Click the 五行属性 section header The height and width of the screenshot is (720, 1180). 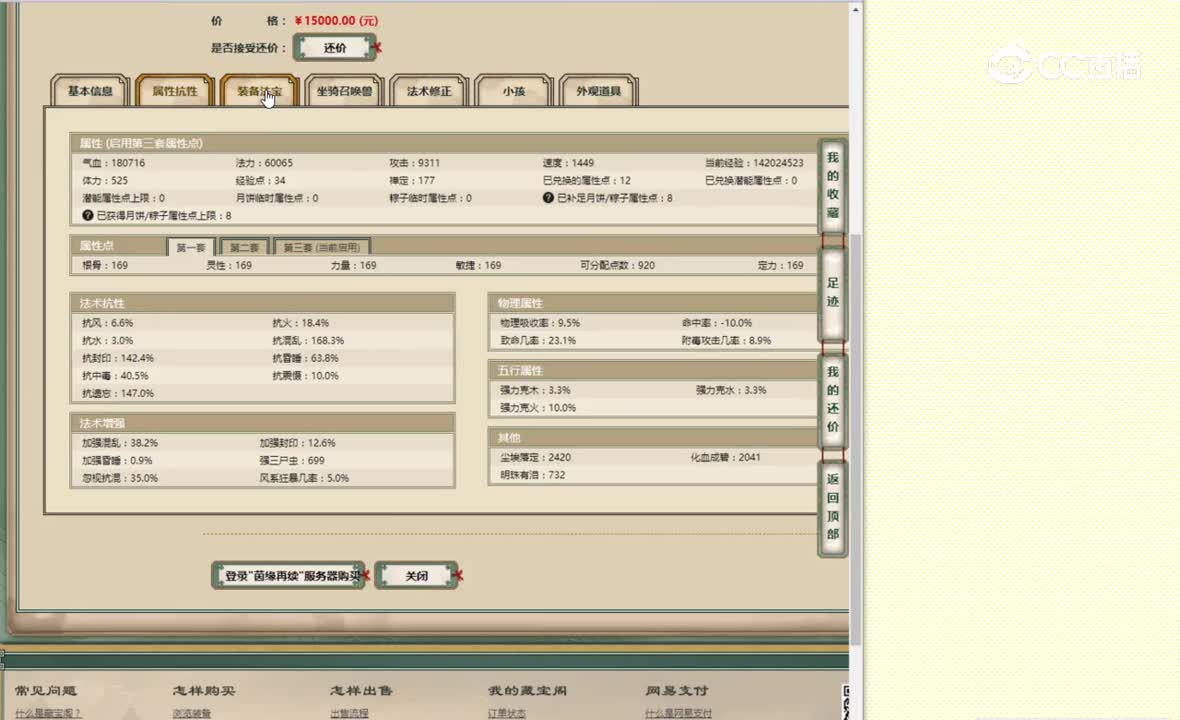point(652,370)
